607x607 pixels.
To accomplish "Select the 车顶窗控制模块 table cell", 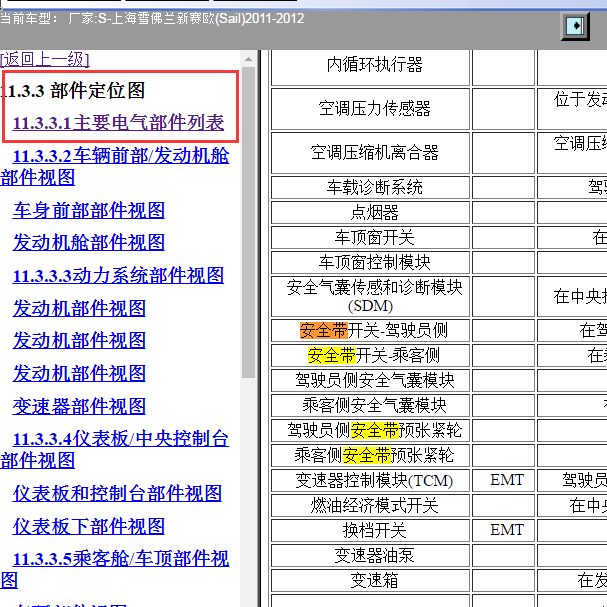I will click(x=370, y=262).
